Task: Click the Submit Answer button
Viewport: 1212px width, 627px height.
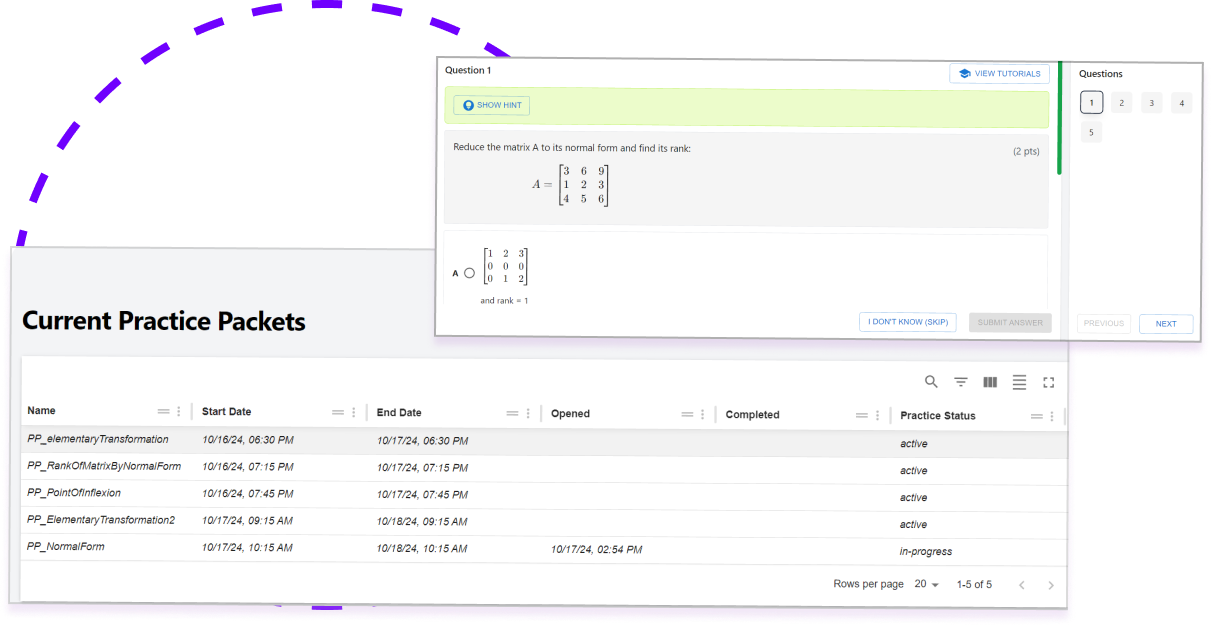Action: (1010, 322)
